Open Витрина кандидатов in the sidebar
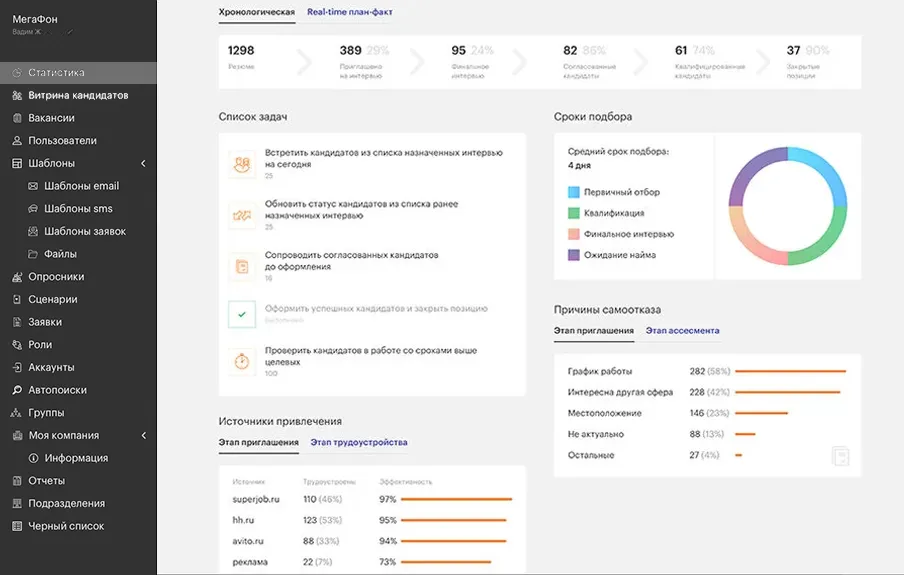 pos(78,95)
